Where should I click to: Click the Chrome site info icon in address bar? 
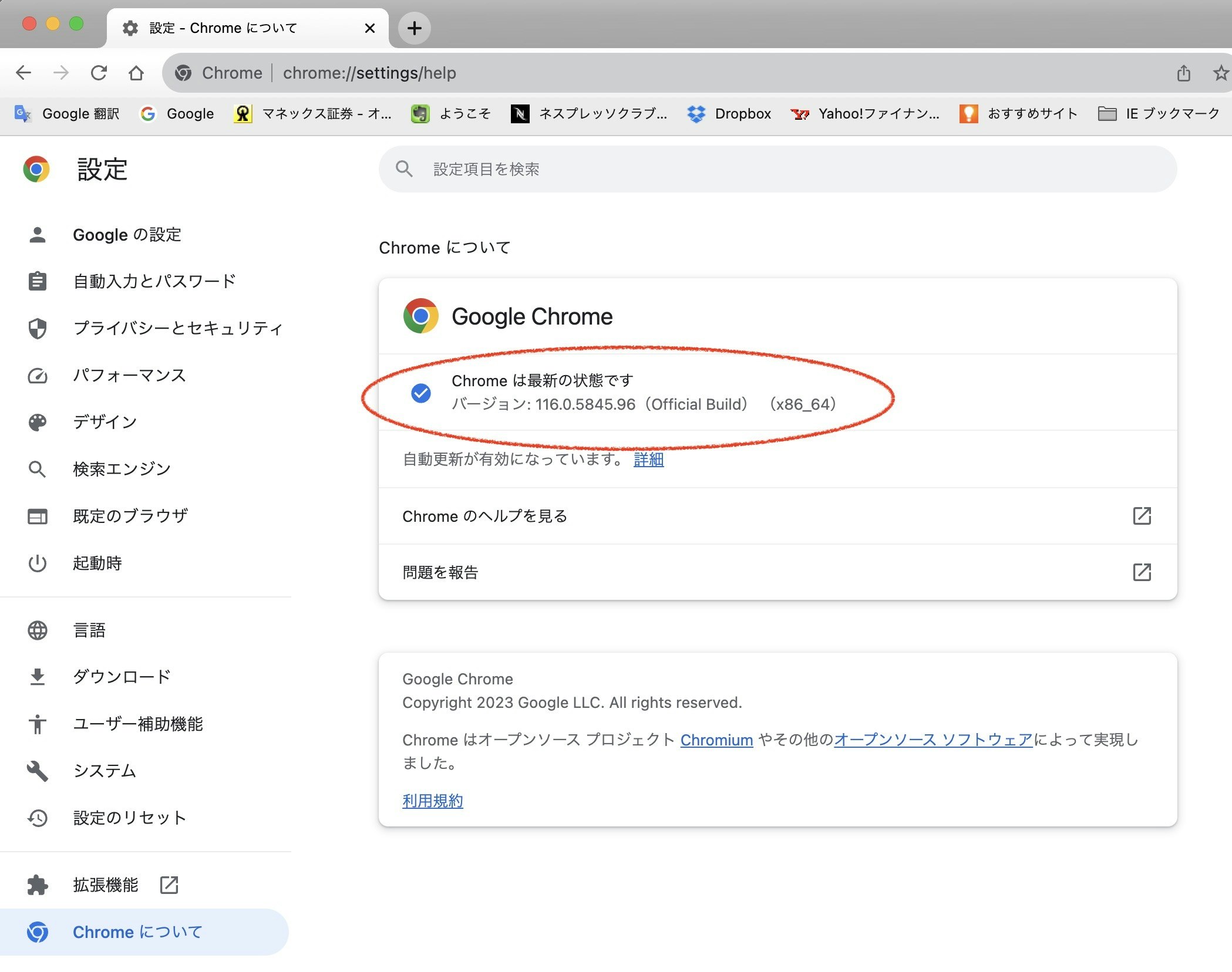183,73
